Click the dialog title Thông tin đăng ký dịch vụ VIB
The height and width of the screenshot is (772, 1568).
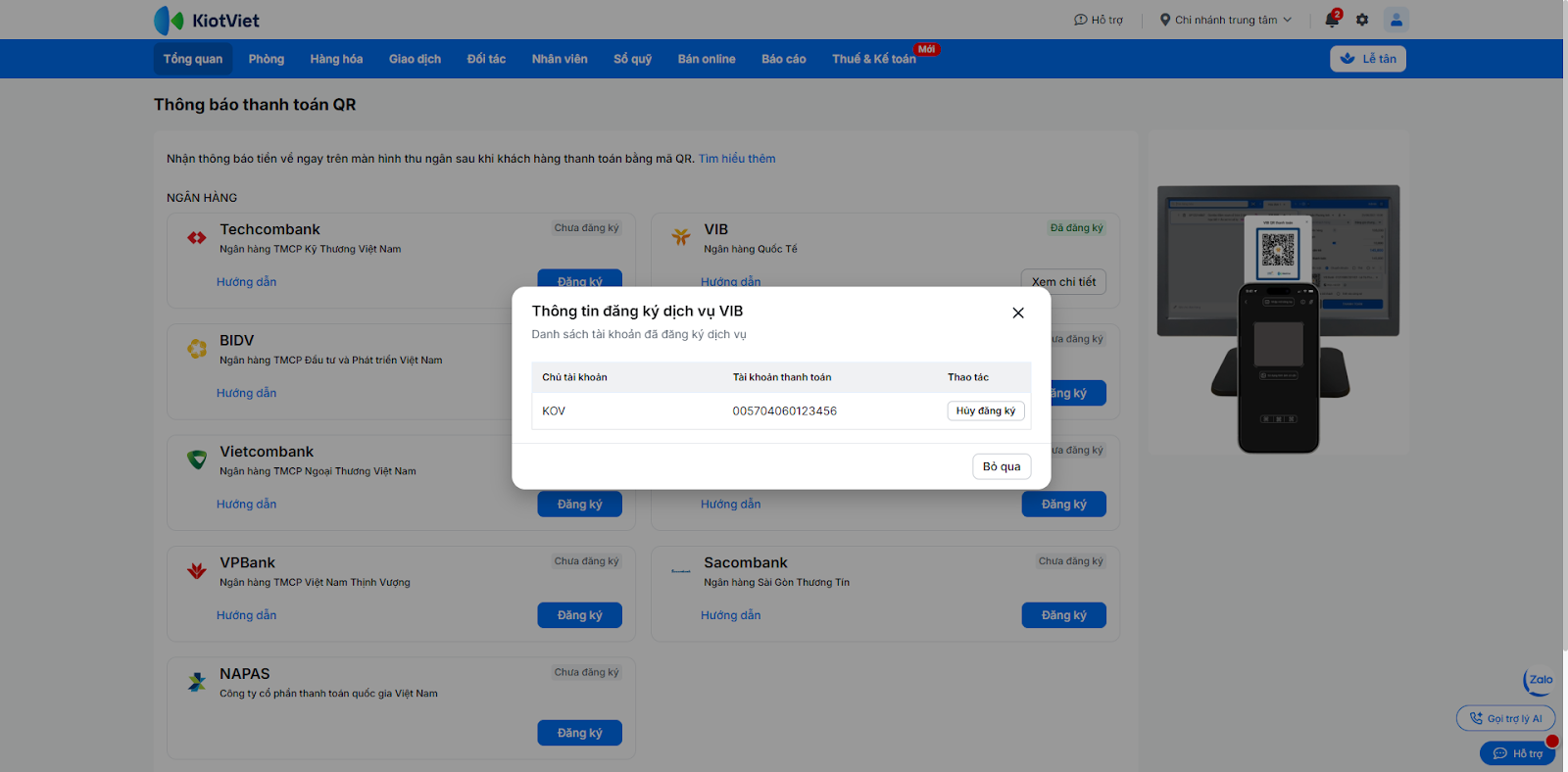click(x=638, y=312)
